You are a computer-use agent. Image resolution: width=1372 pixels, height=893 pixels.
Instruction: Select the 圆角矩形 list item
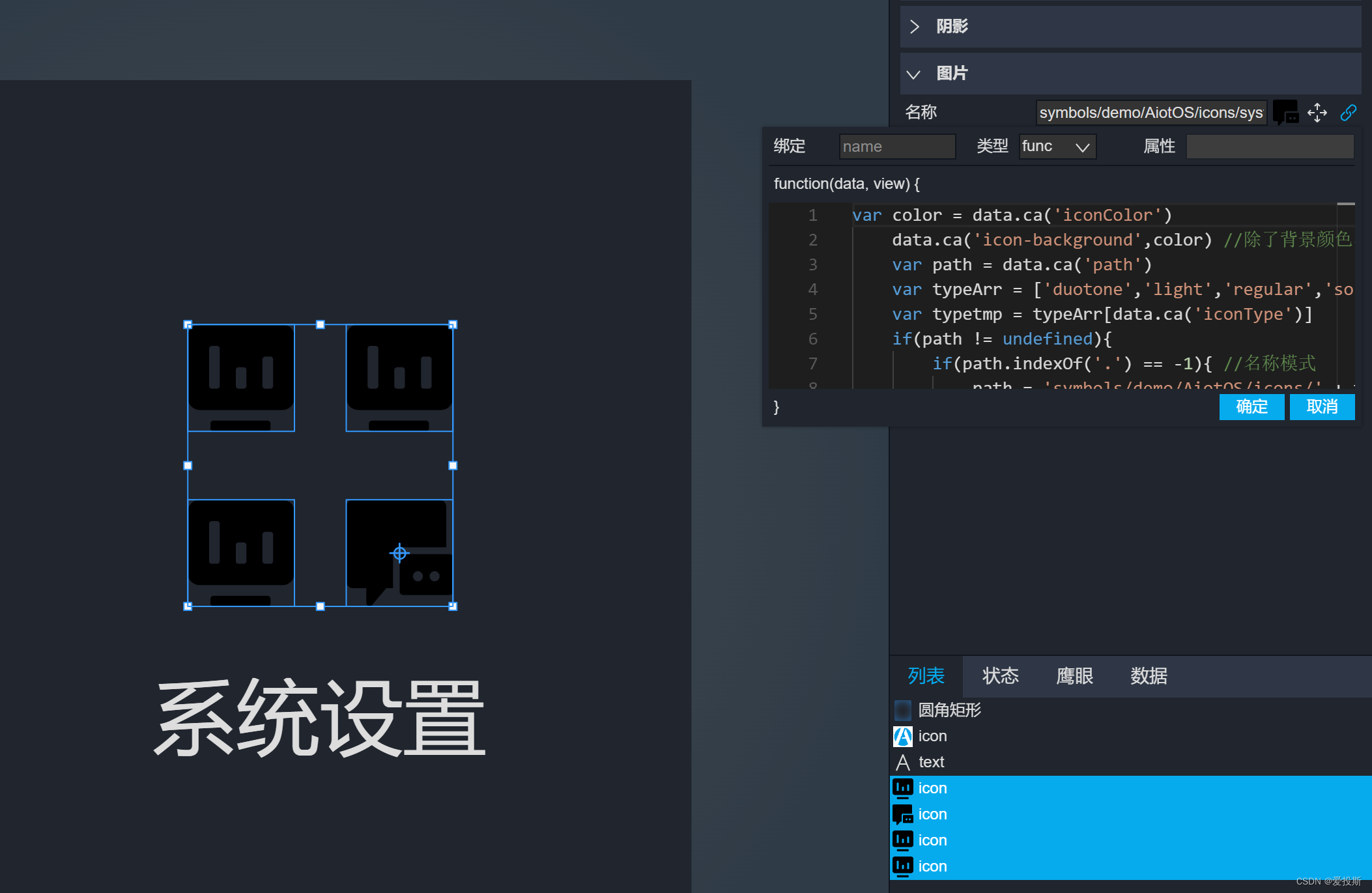pyautogui.click(x=949, y=710)
